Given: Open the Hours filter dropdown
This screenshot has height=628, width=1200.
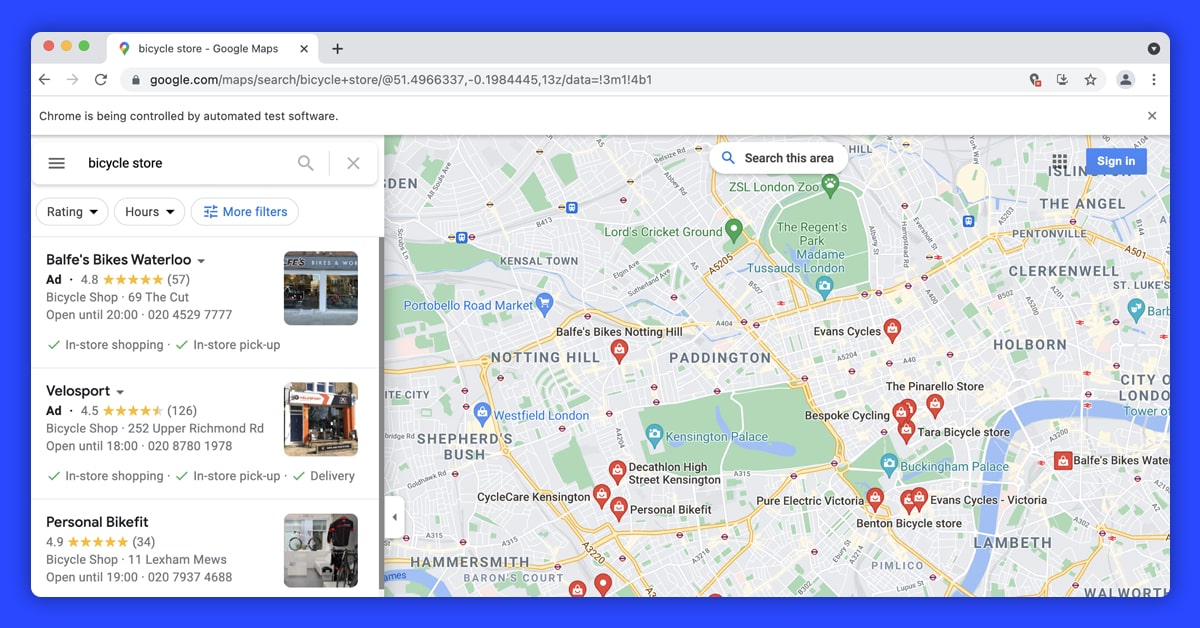Looking at the screenshot, I should (x=149, y=212).
